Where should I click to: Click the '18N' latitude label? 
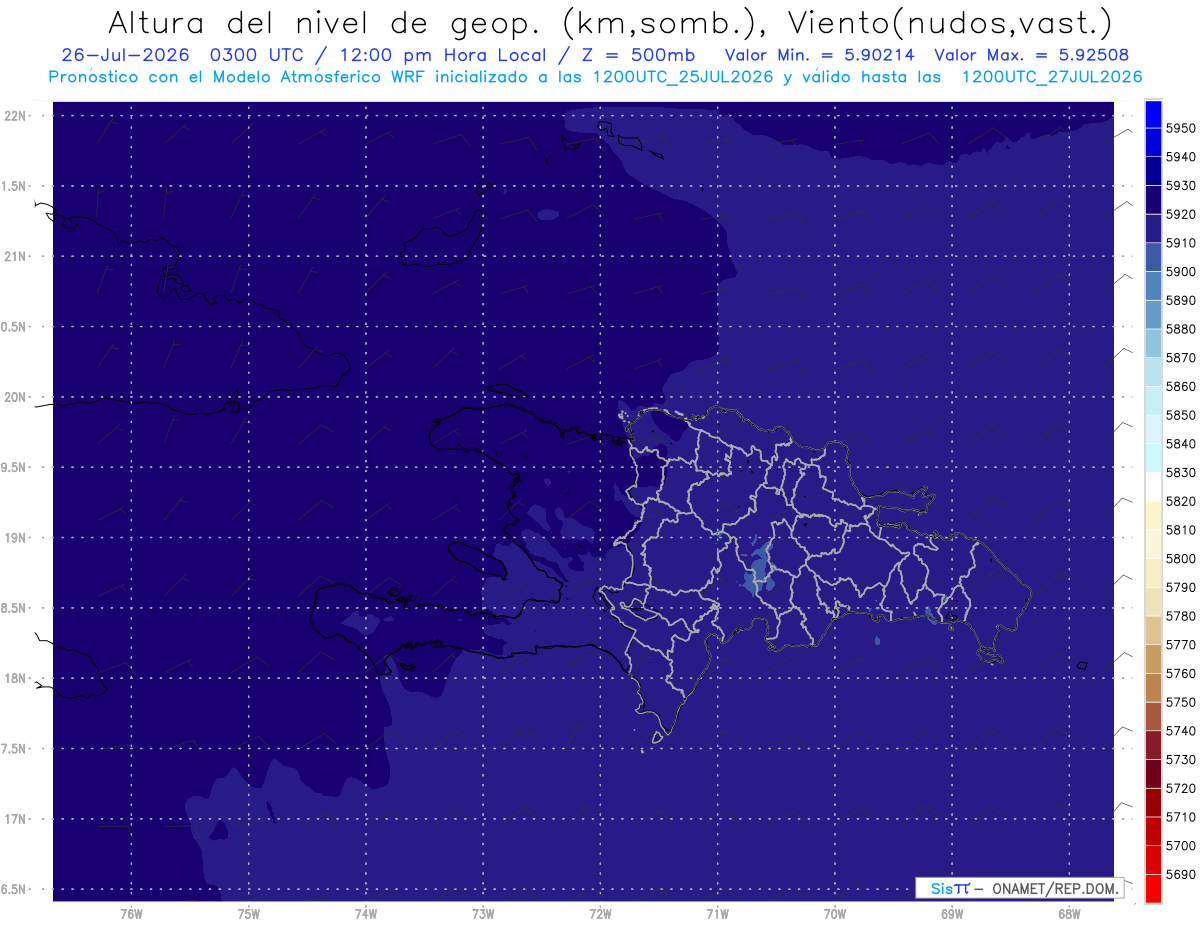tap(15, 678)
